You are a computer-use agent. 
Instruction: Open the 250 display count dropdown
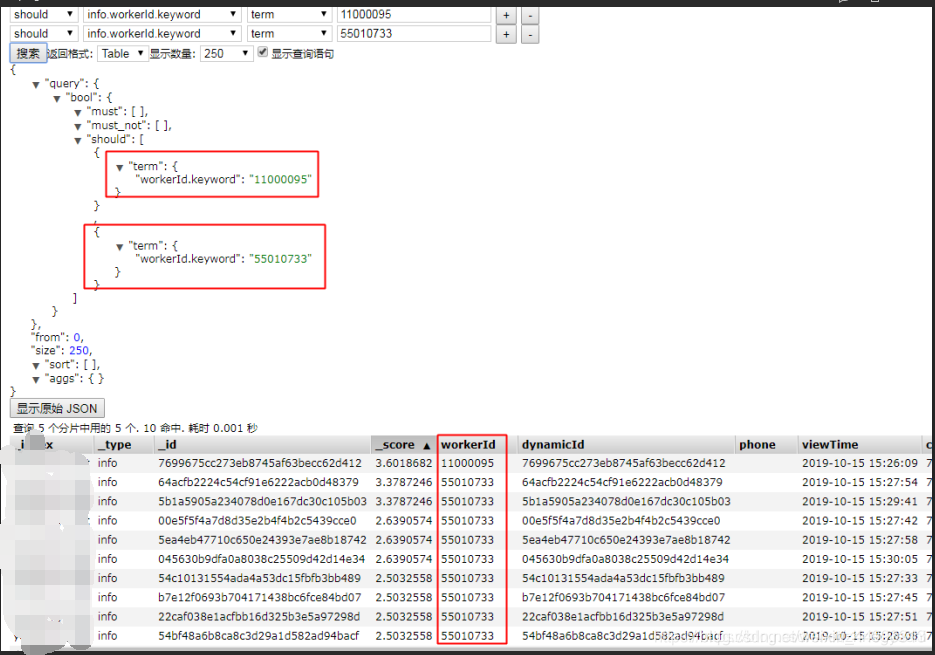point(227,54)
